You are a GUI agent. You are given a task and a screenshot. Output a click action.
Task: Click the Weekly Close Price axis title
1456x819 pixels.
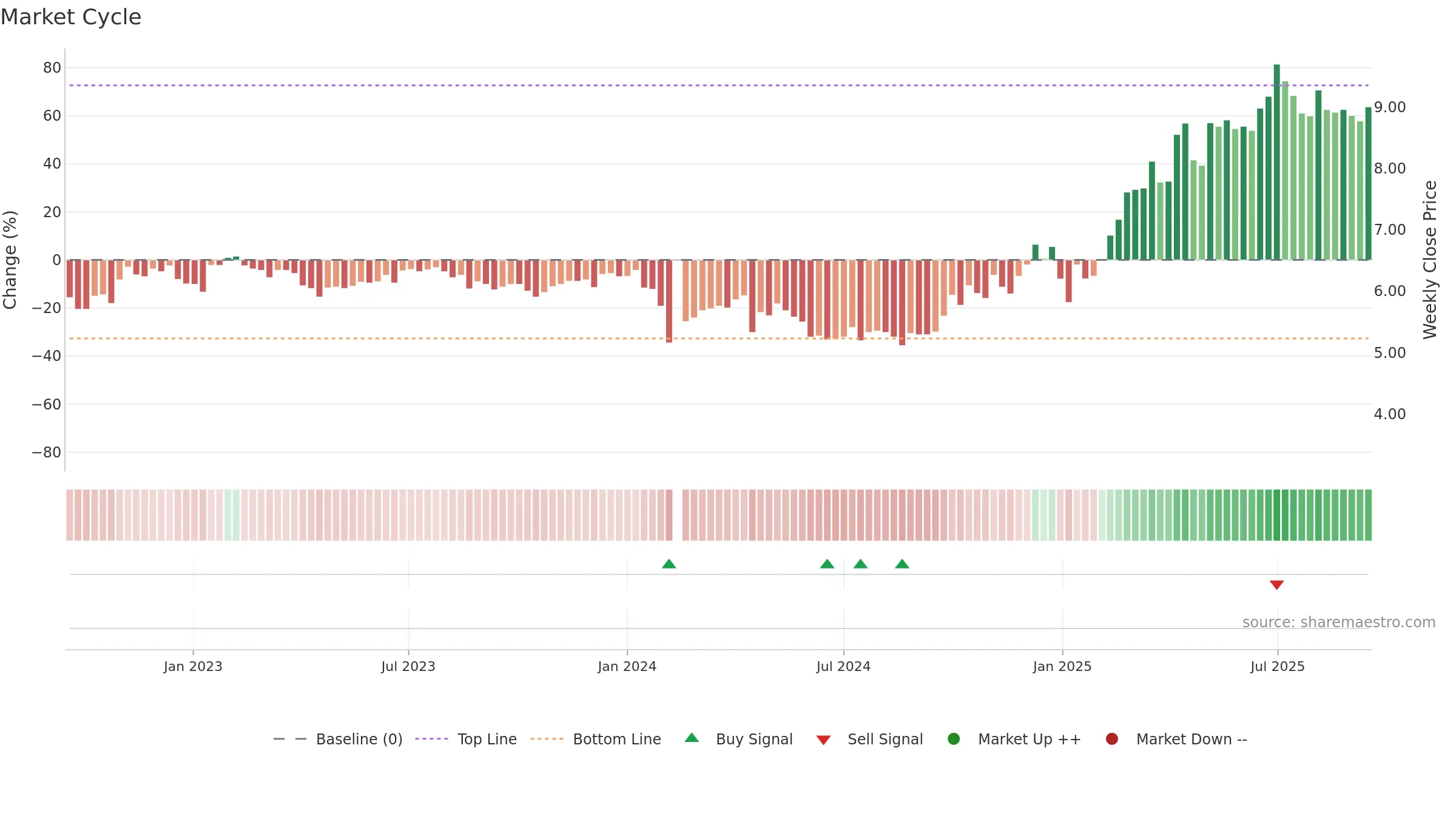[x=1430, y=260]
